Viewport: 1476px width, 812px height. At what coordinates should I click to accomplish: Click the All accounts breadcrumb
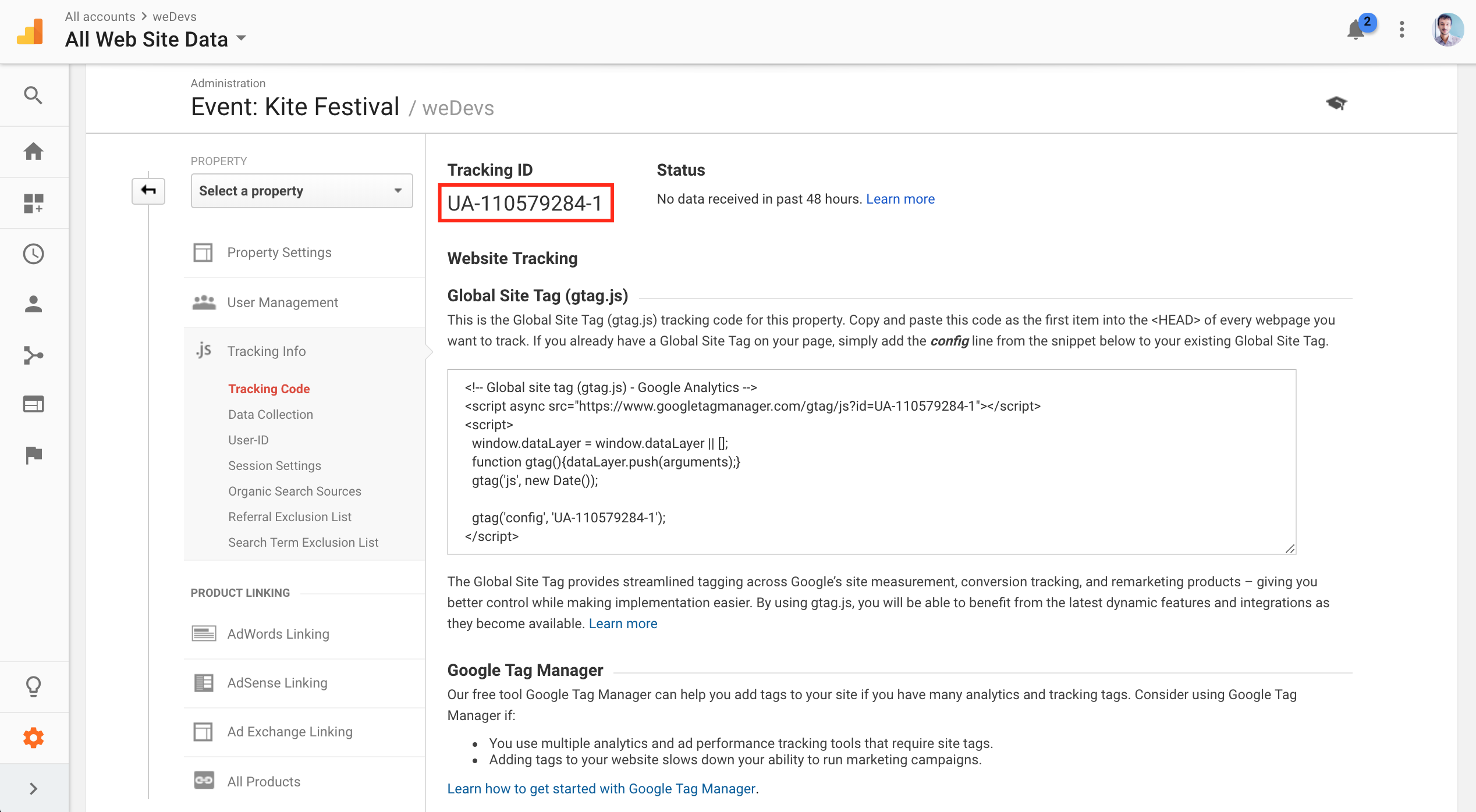100,16
